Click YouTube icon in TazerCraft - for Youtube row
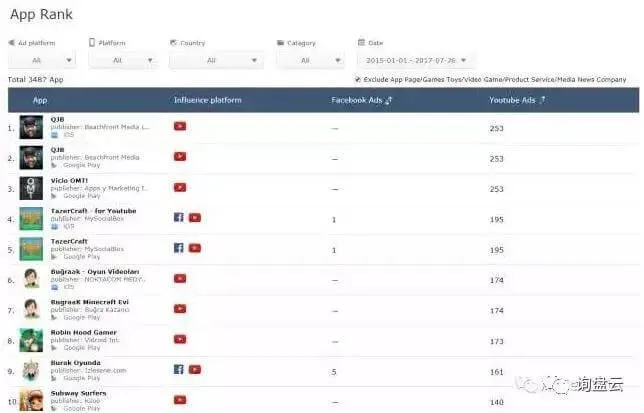 coord(195,218)
